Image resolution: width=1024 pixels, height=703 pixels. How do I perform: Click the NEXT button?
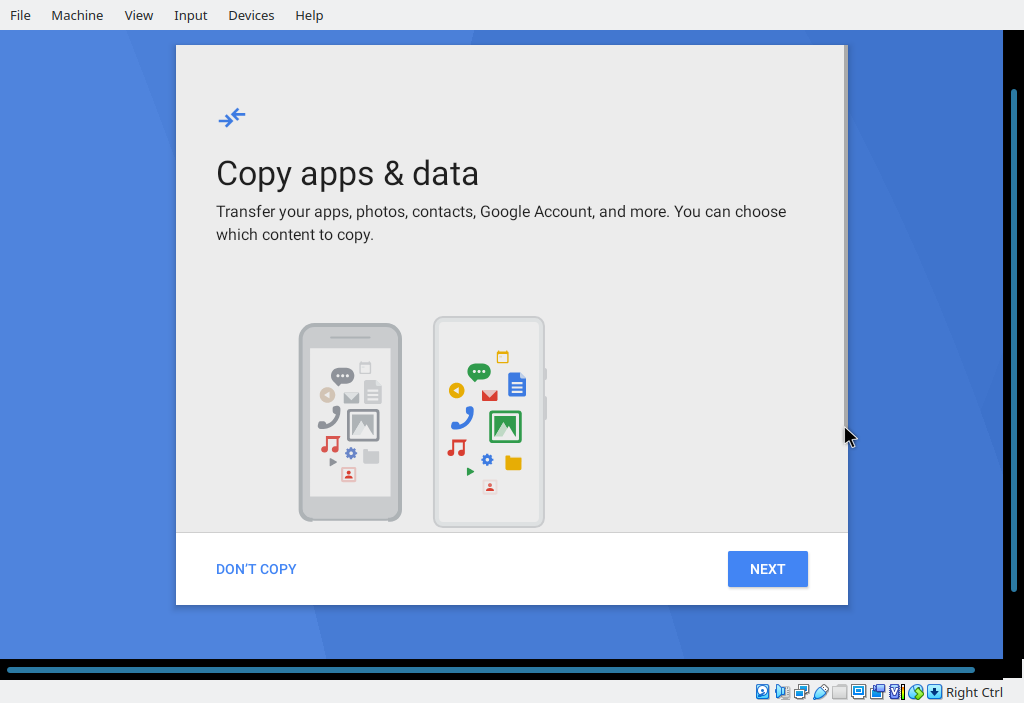[768, 569]
